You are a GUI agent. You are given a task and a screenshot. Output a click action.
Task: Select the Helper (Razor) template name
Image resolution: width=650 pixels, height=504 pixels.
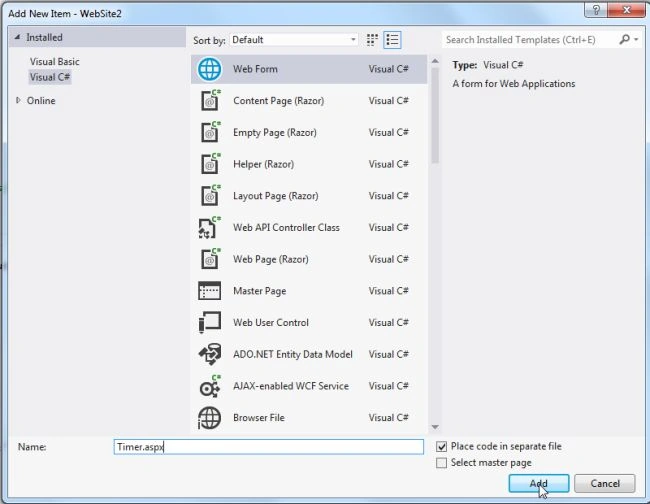(x=264, y=164)
